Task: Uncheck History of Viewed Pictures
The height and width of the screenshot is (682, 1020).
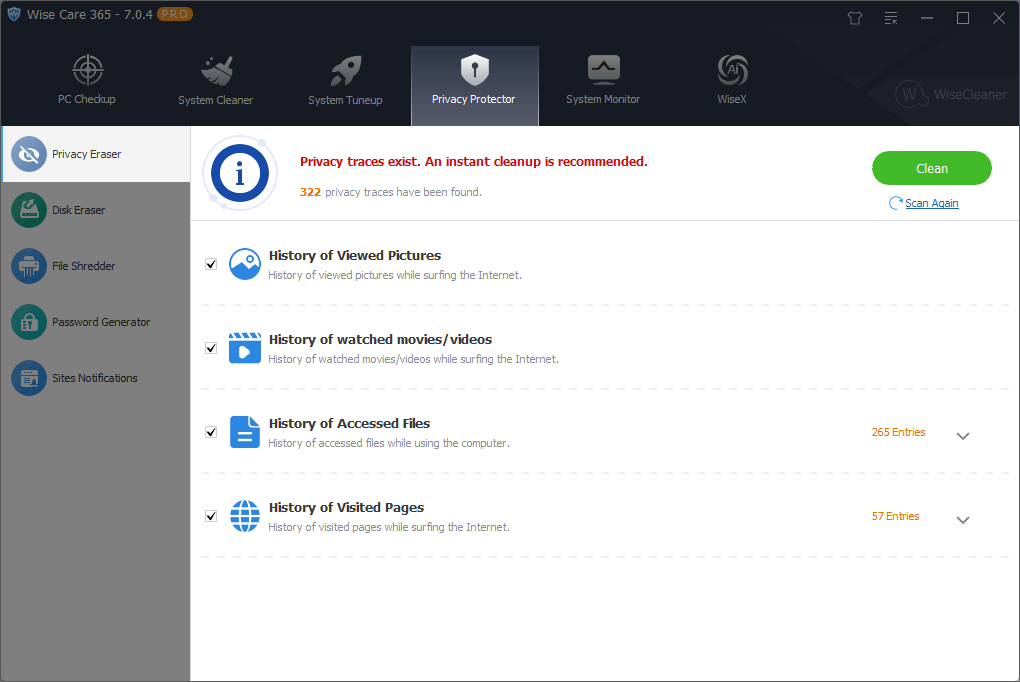Action: click(x=211, y=263)
